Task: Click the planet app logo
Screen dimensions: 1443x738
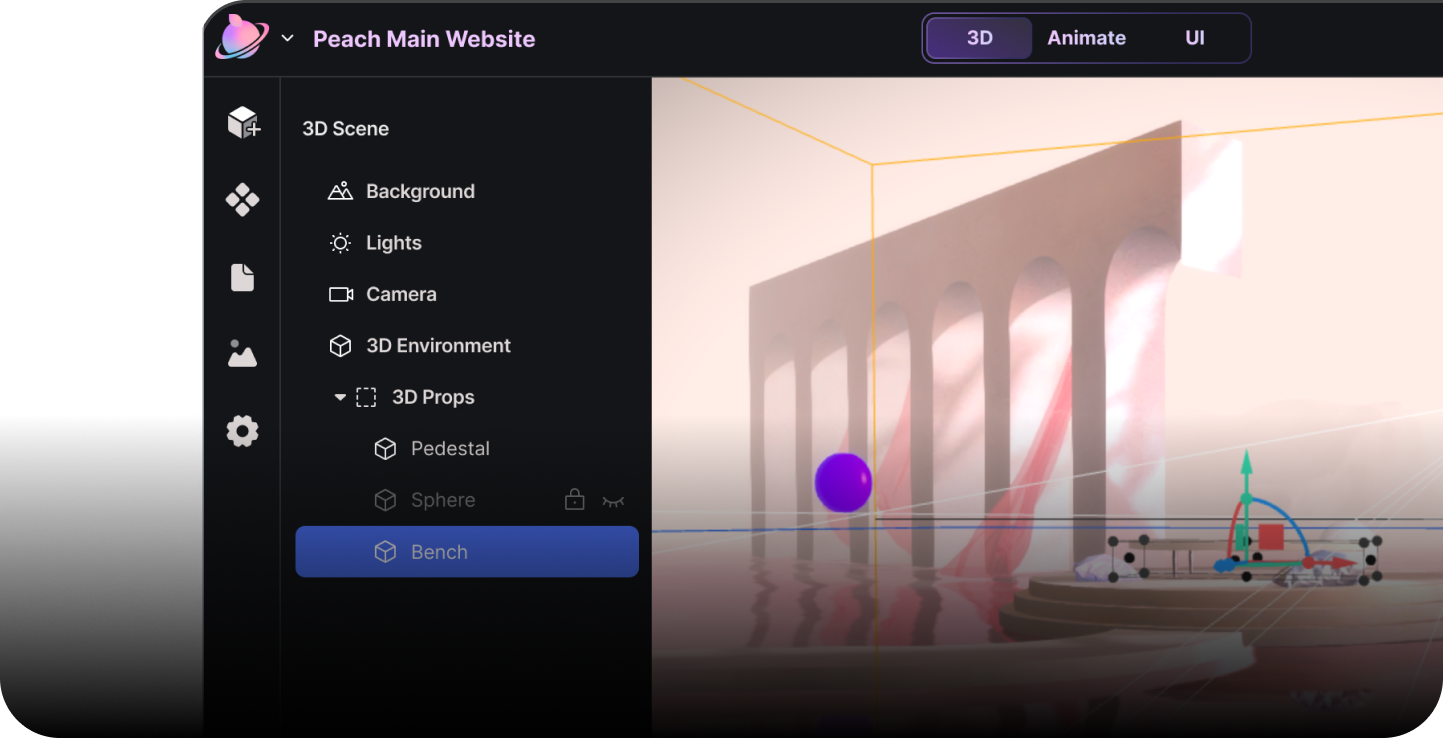Action: [241, 38]
